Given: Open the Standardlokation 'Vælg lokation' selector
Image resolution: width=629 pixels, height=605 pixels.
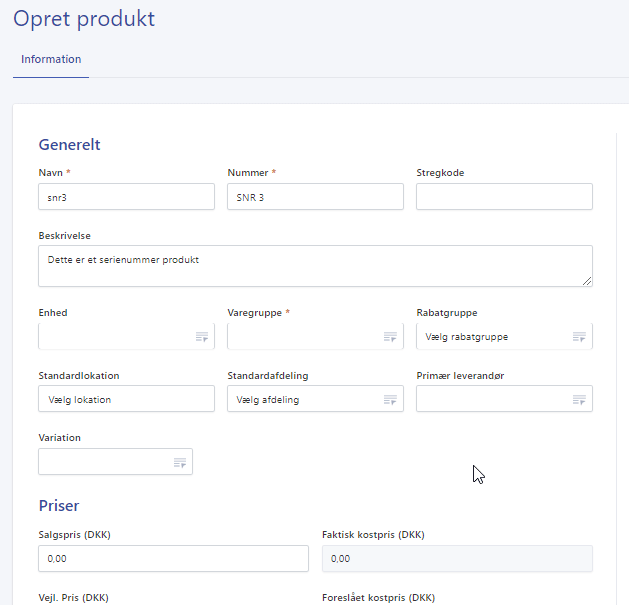Looking at the screenshot, I should (126, 399).
